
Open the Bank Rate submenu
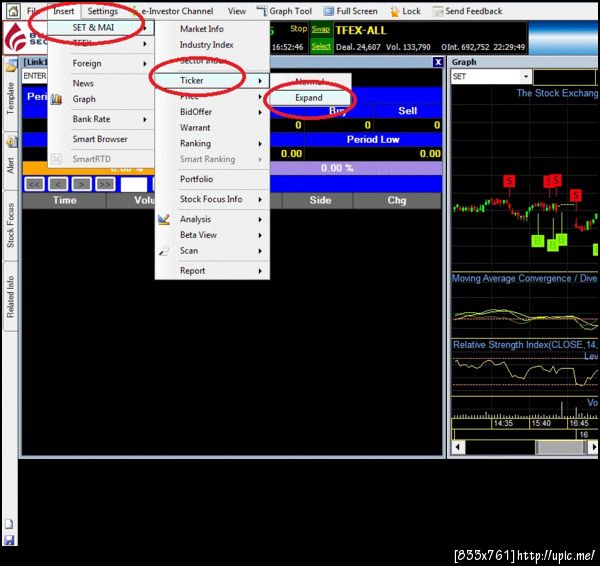101,119
